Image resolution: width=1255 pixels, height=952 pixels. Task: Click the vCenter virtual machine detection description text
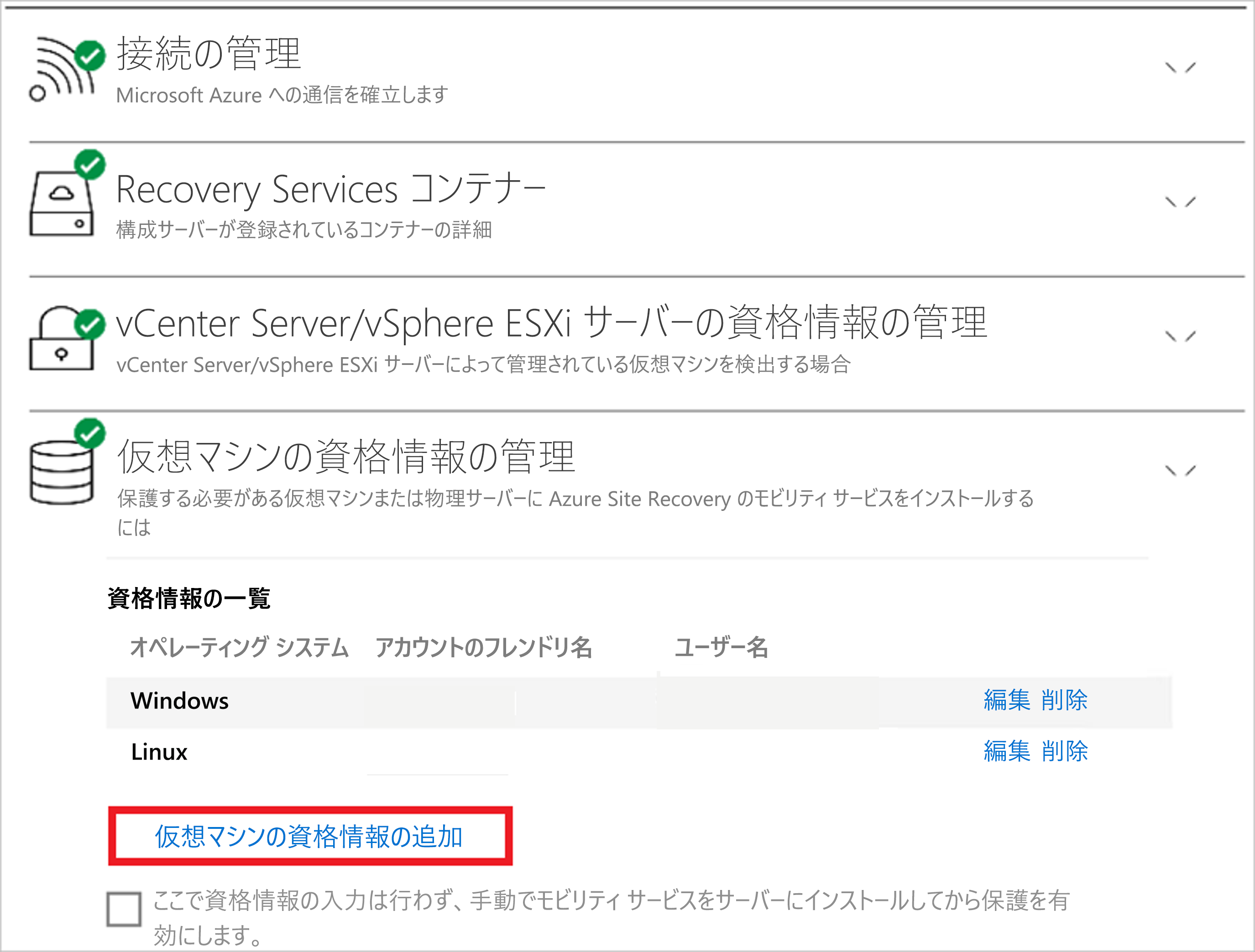coord(483,364)
